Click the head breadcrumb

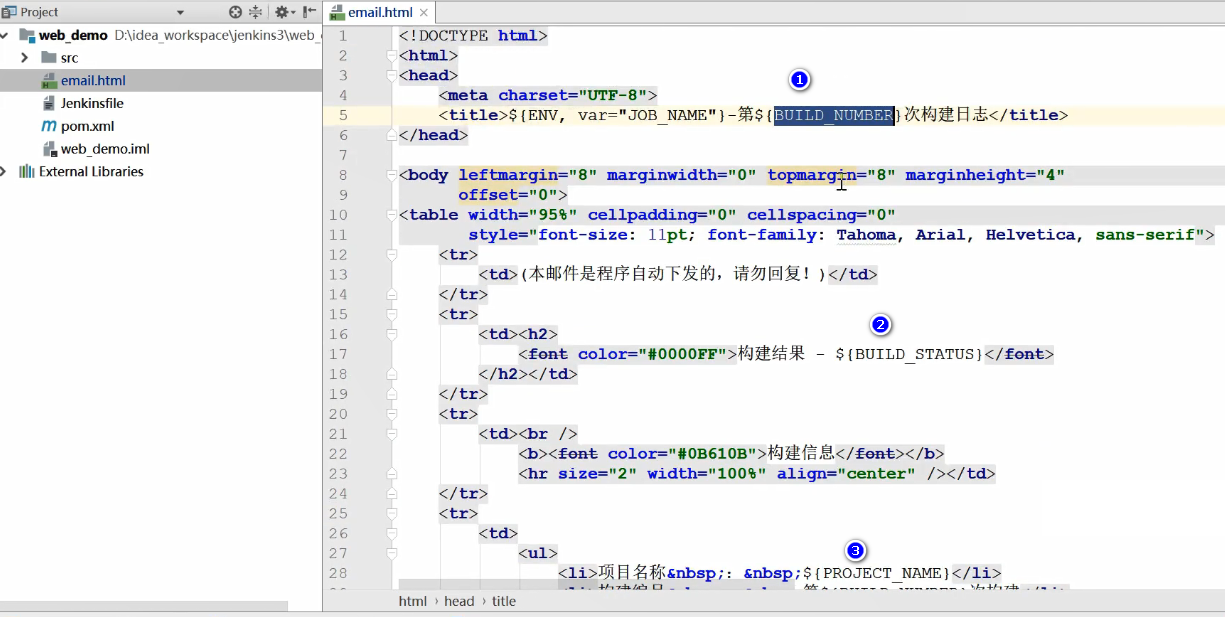tap(459, 601)
